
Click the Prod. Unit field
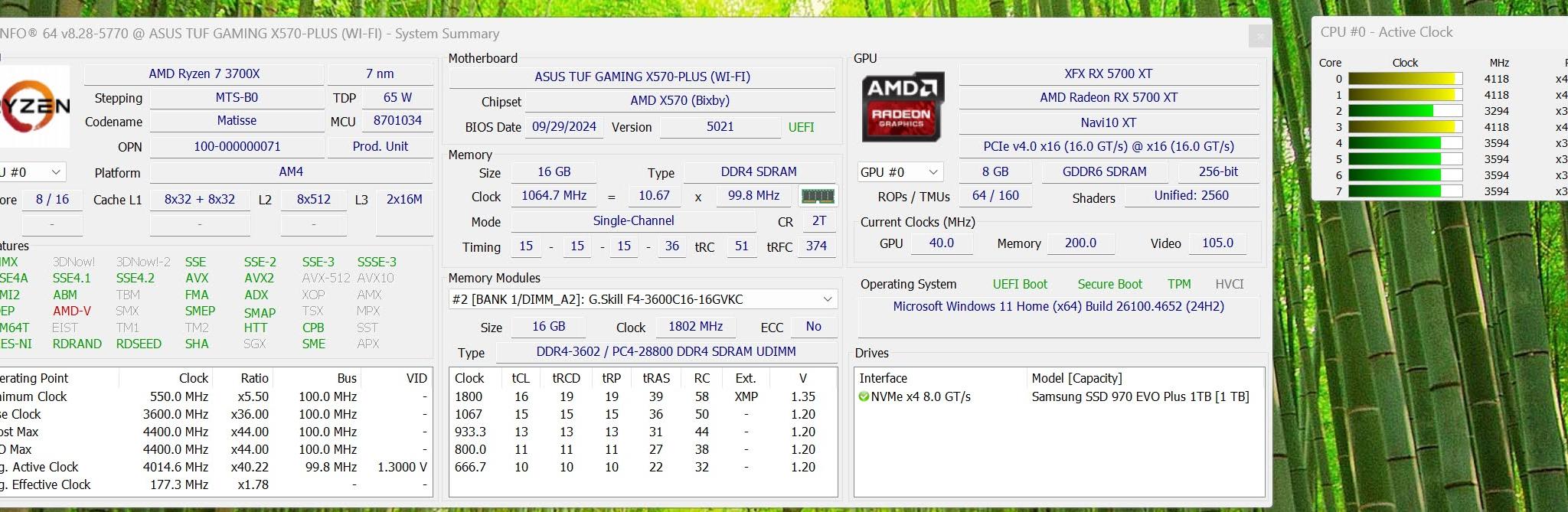point(380,146)
